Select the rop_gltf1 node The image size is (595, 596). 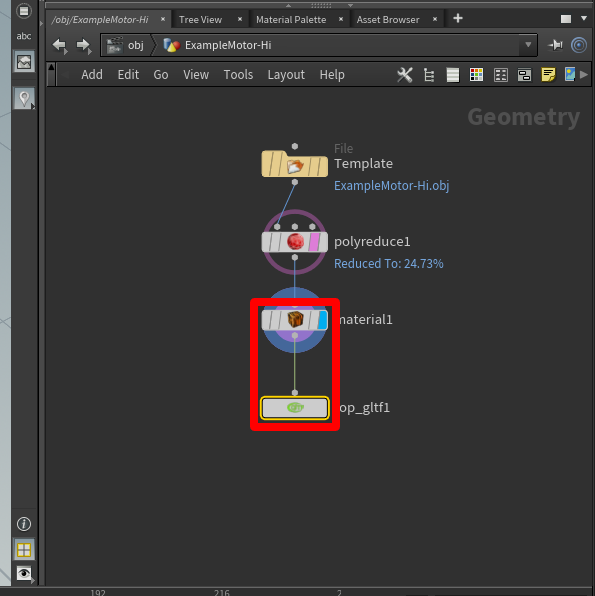295,408
